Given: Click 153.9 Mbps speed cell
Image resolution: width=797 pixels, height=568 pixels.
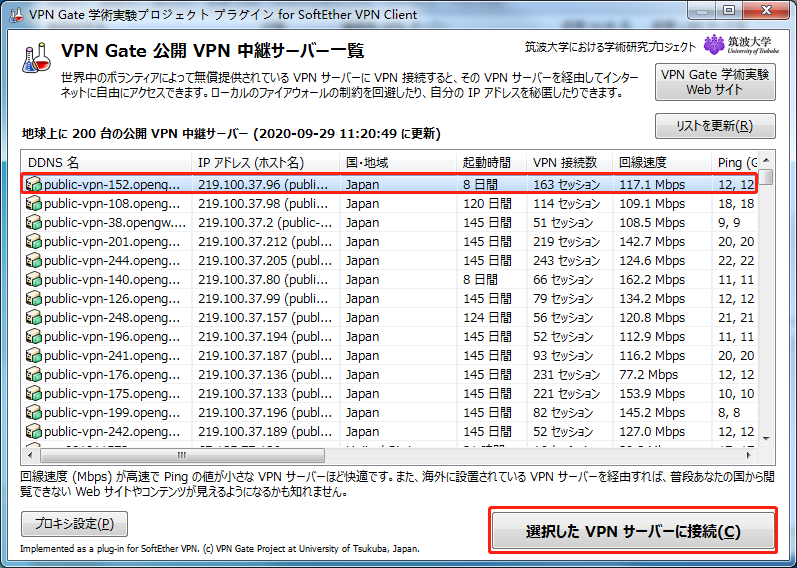Looking at the screenshot, I should point(652,394).
